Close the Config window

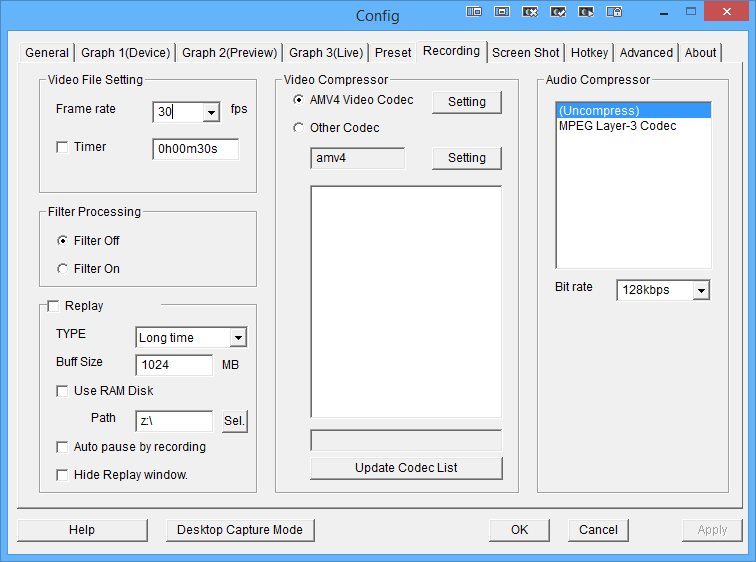point(727,12)
